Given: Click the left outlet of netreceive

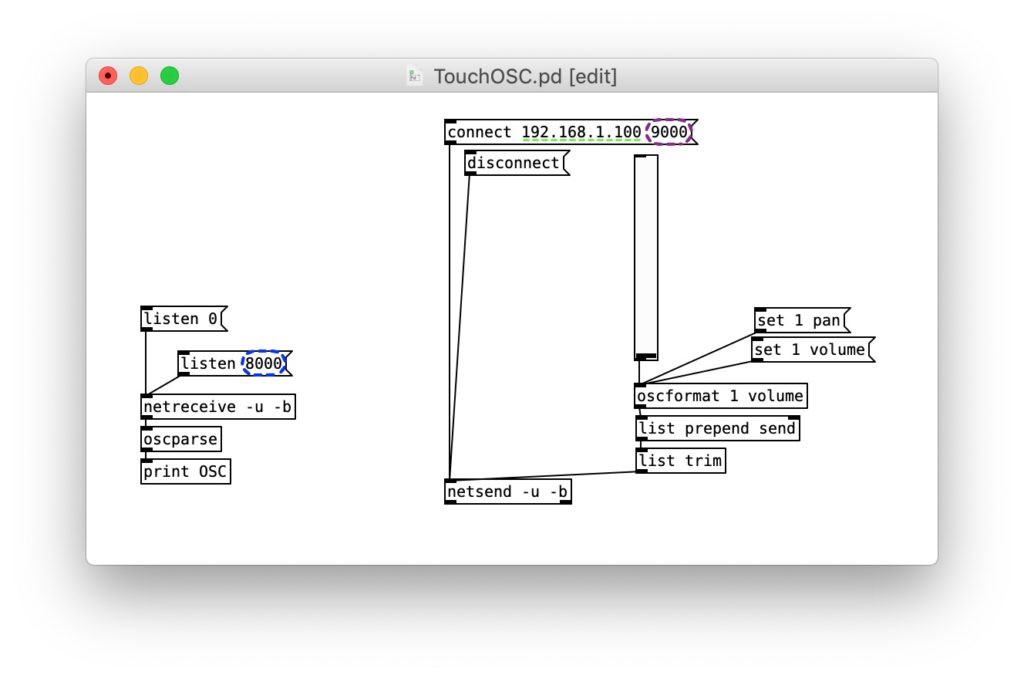Looking at the screenshot, I should pos(147,417).
